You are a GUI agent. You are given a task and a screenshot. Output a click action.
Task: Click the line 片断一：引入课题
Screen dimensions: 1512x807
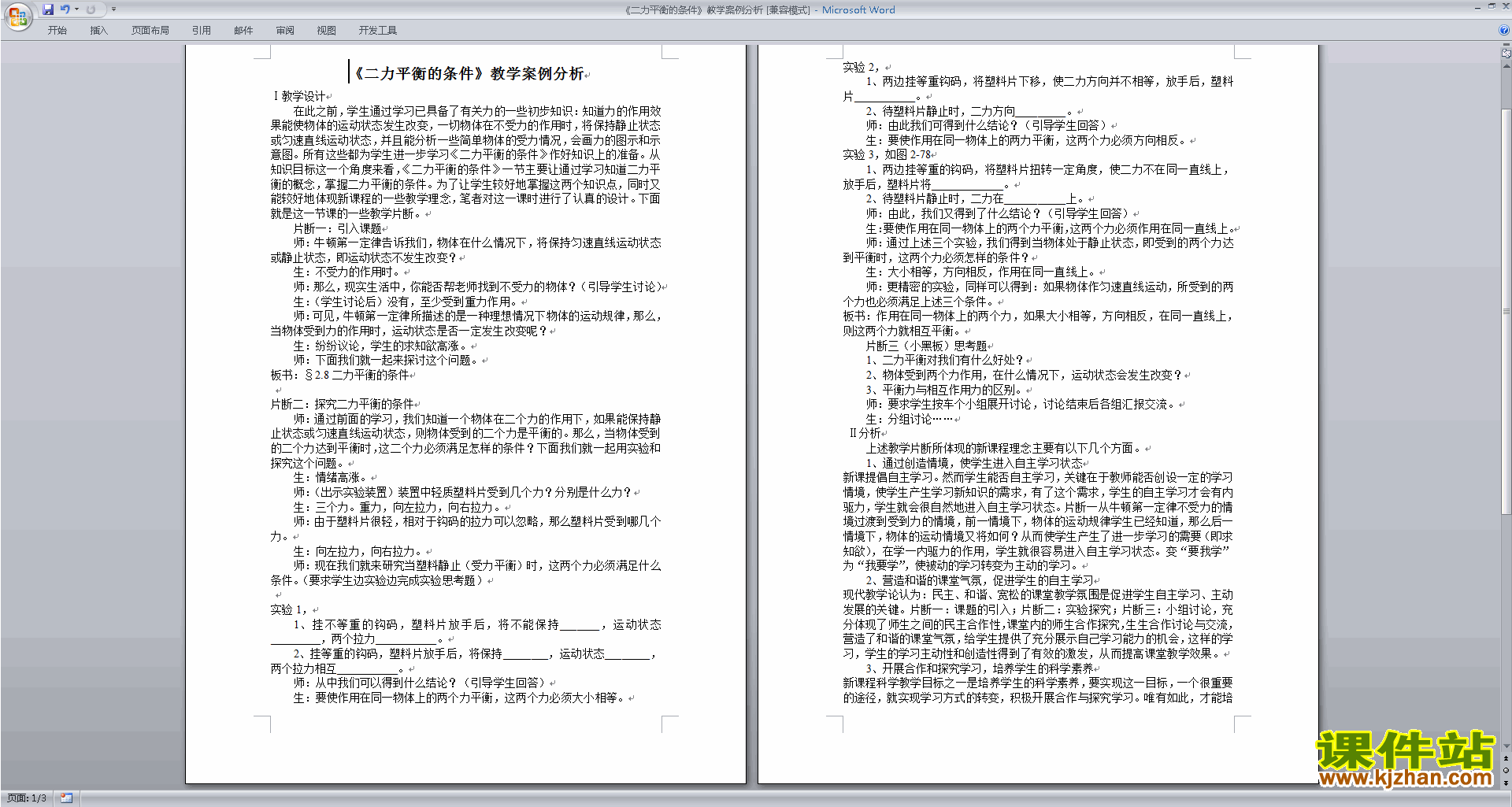point(337,228)
